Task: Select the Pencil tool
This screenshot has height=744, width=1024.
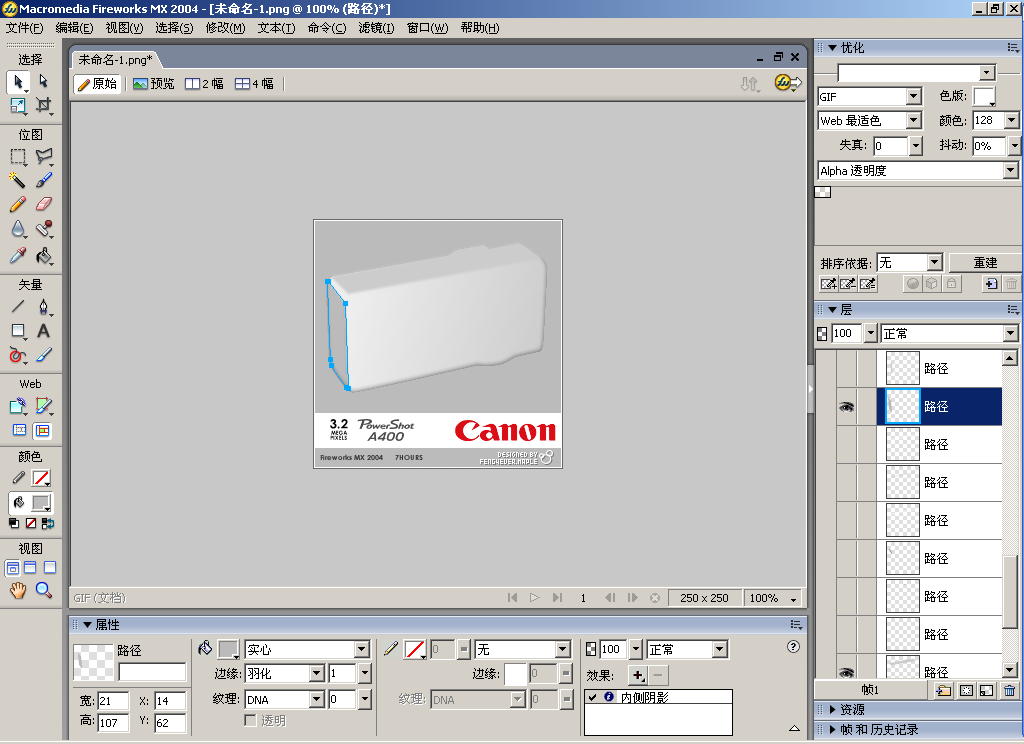Action: tap(18, 204)
